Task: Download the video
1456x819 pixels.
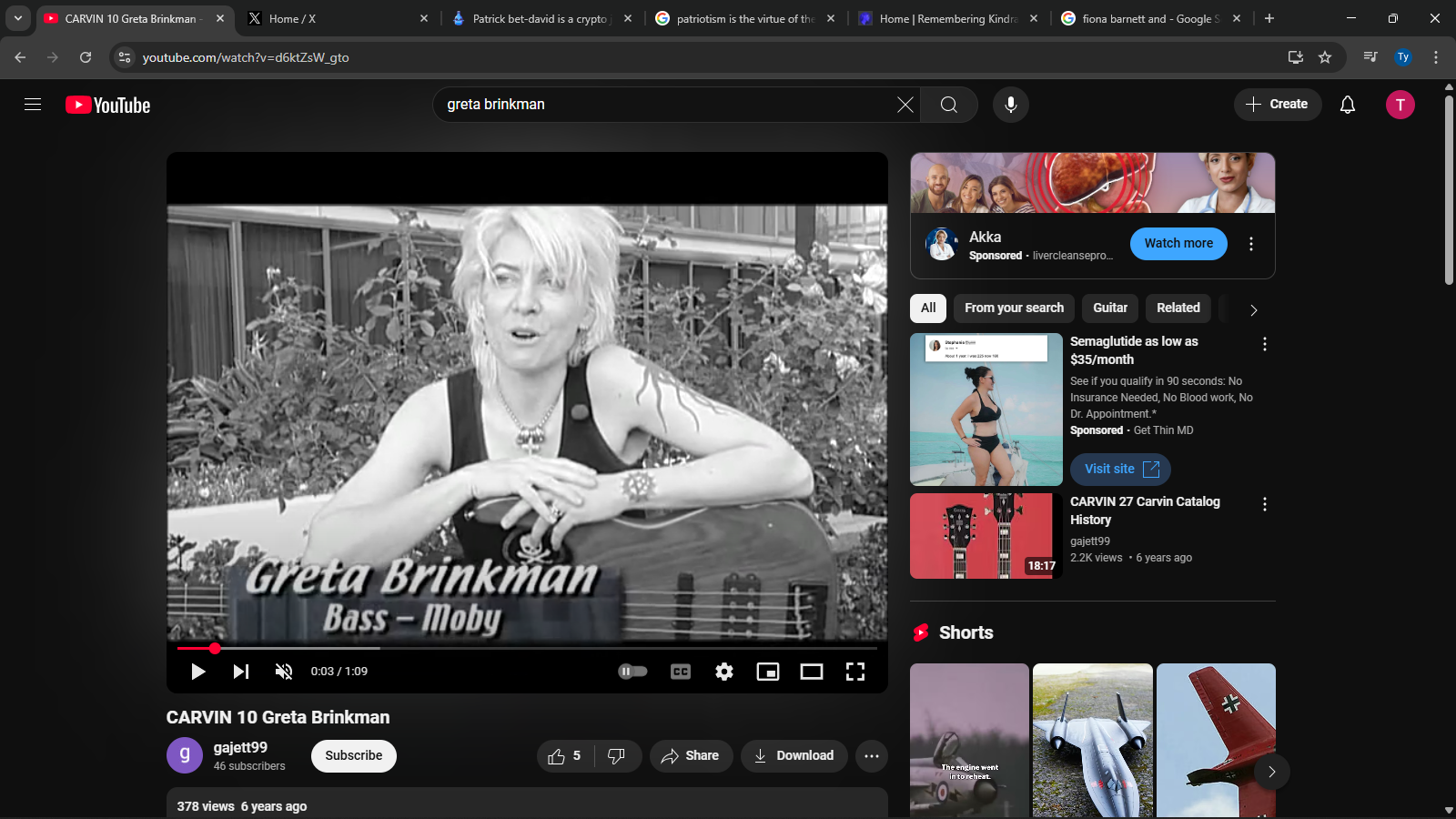Action: click(x=794, y=756)
